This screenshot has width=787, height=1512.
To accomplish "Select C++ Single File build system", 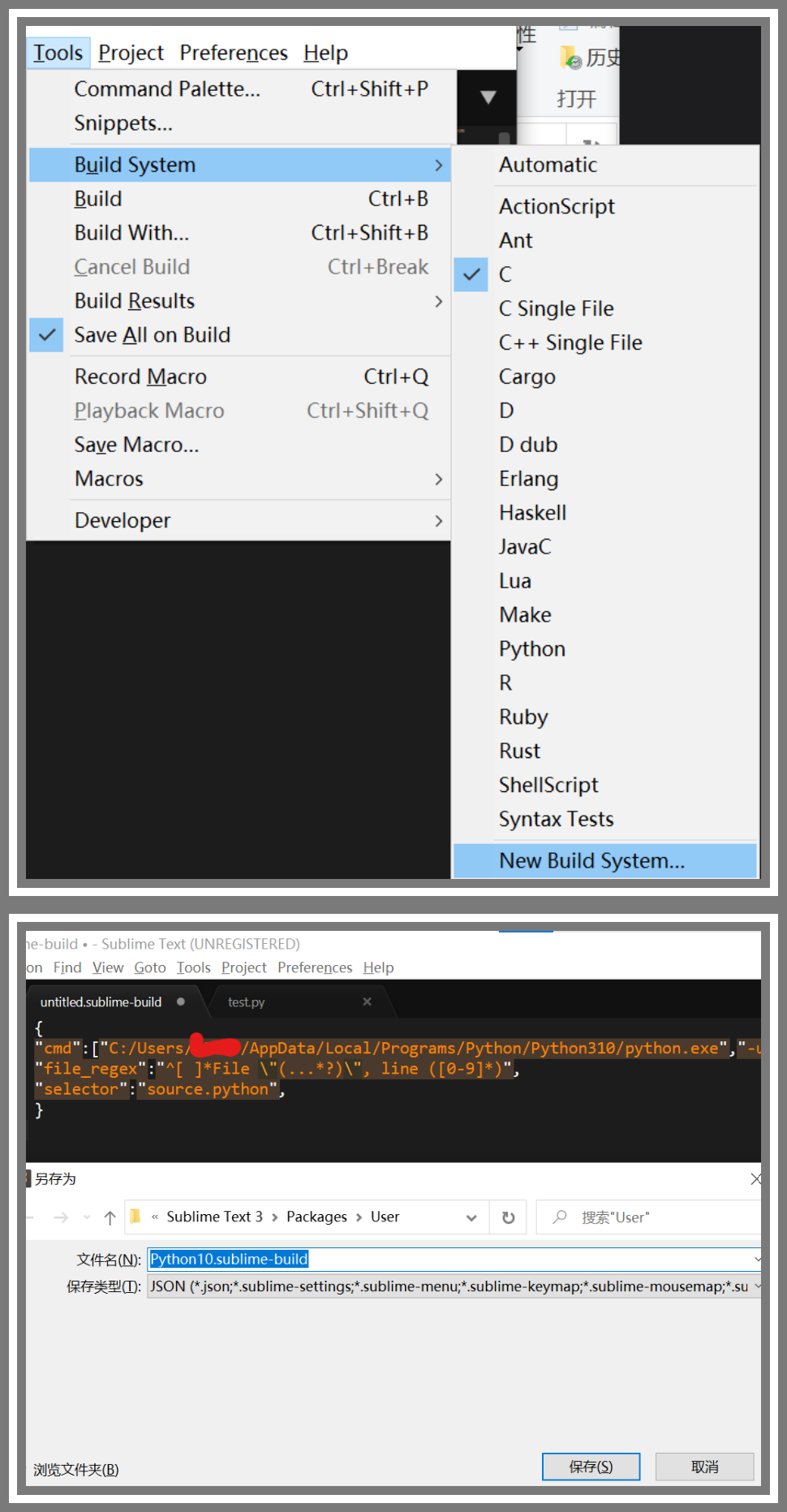I will point(605,342).
